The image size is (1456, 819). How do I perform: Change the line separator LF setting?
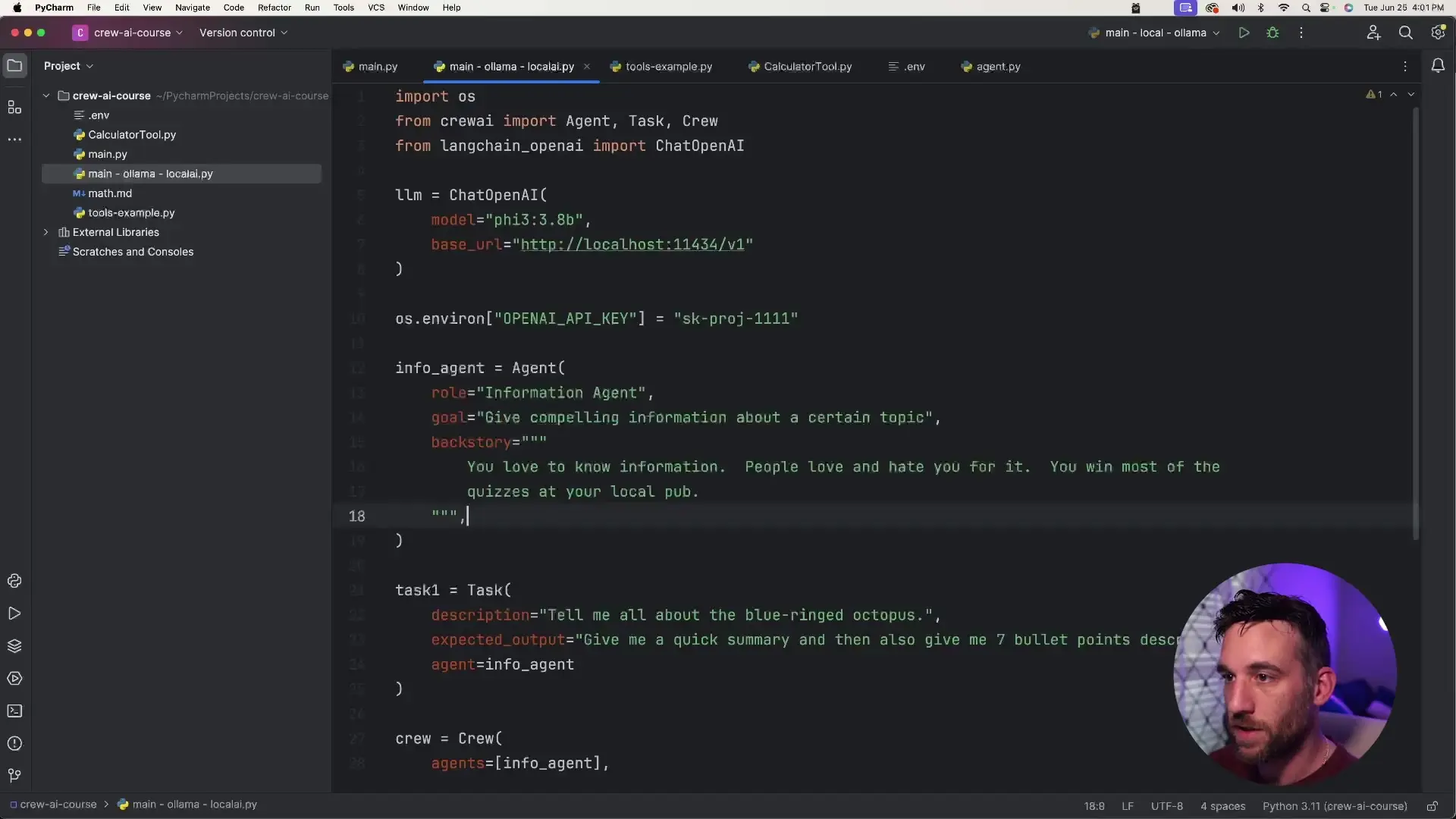[1128, 806]
